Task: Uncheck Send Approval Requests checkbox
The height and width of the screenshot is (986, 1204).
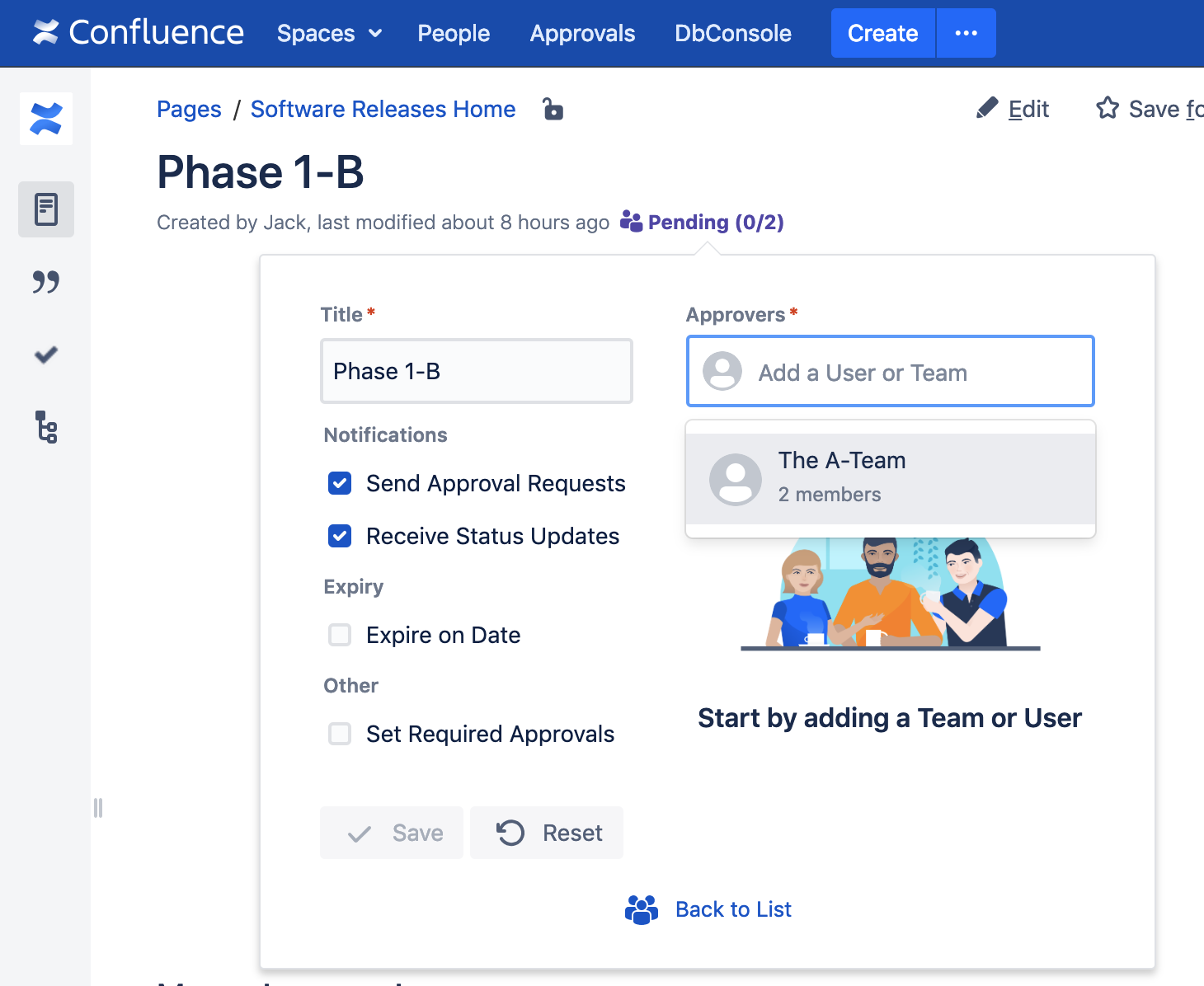Action: coord(340,483)
